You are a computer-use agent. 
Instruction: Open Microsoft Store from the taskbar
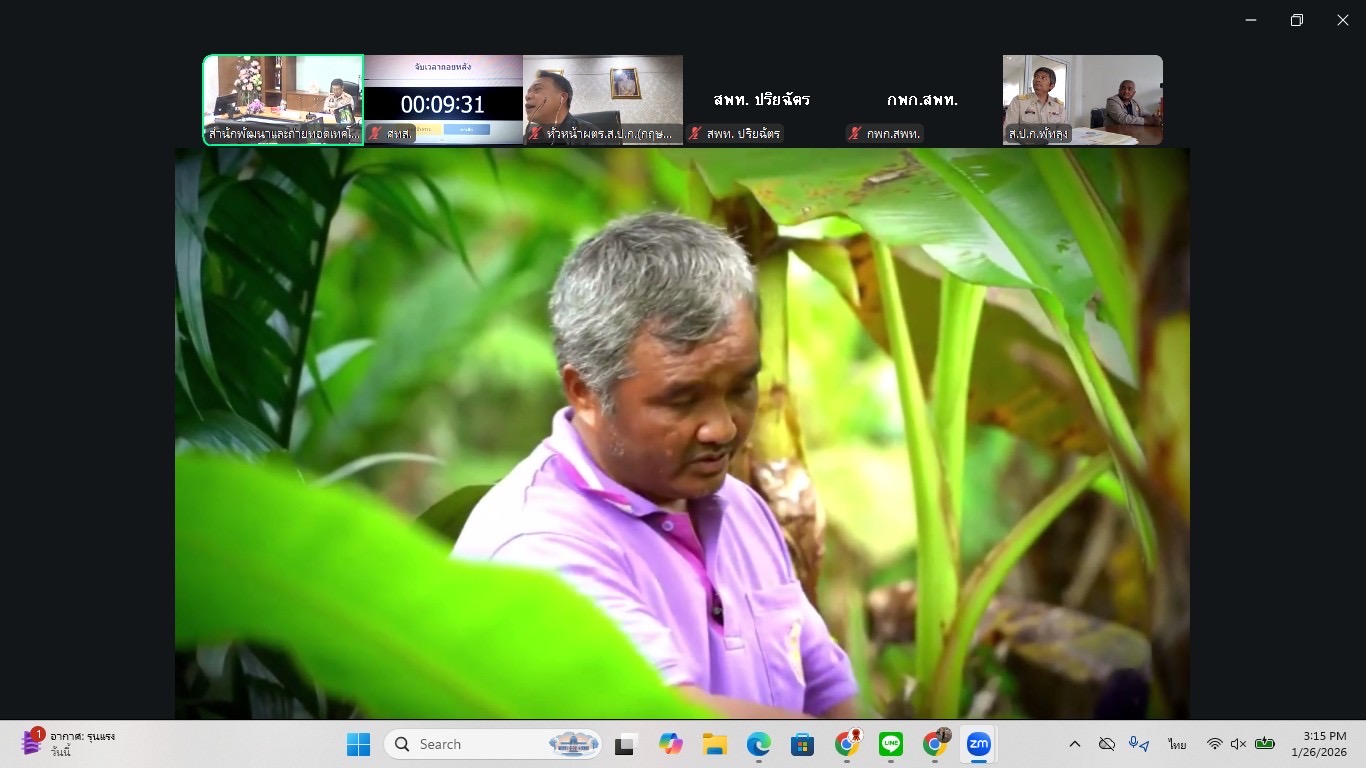pos(802,744)
